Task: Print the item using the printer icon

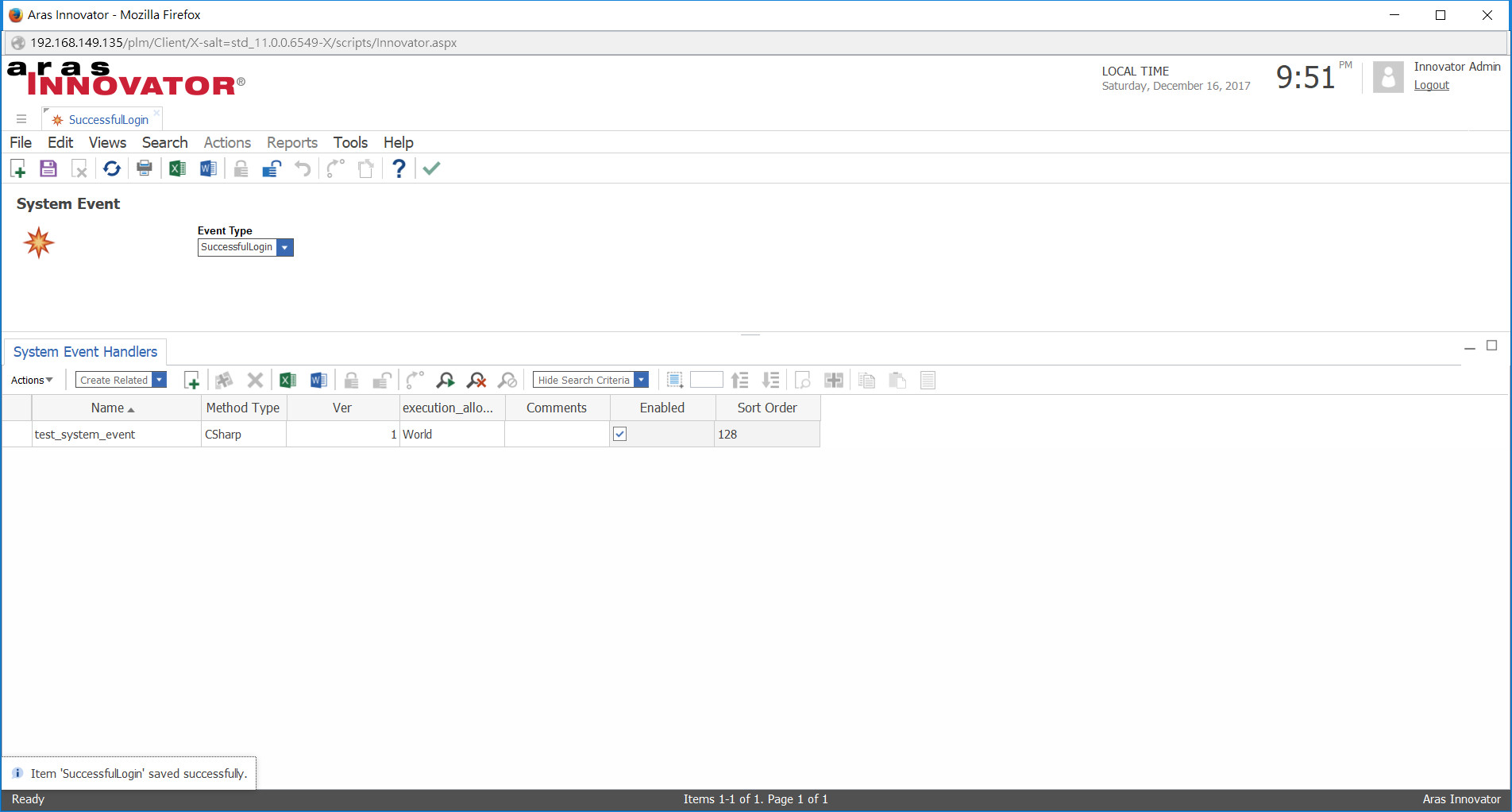Action: 145,168
